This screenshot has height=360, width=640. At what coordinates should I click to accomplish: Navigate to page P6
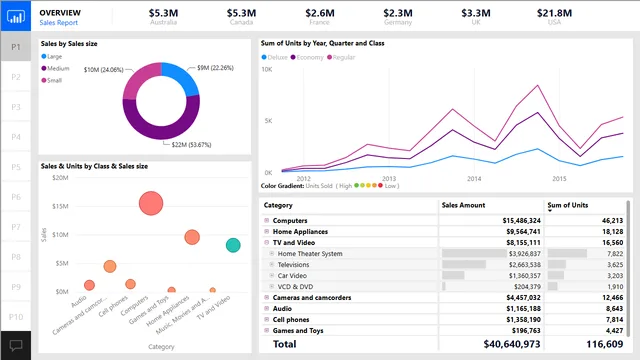(16, 197)
